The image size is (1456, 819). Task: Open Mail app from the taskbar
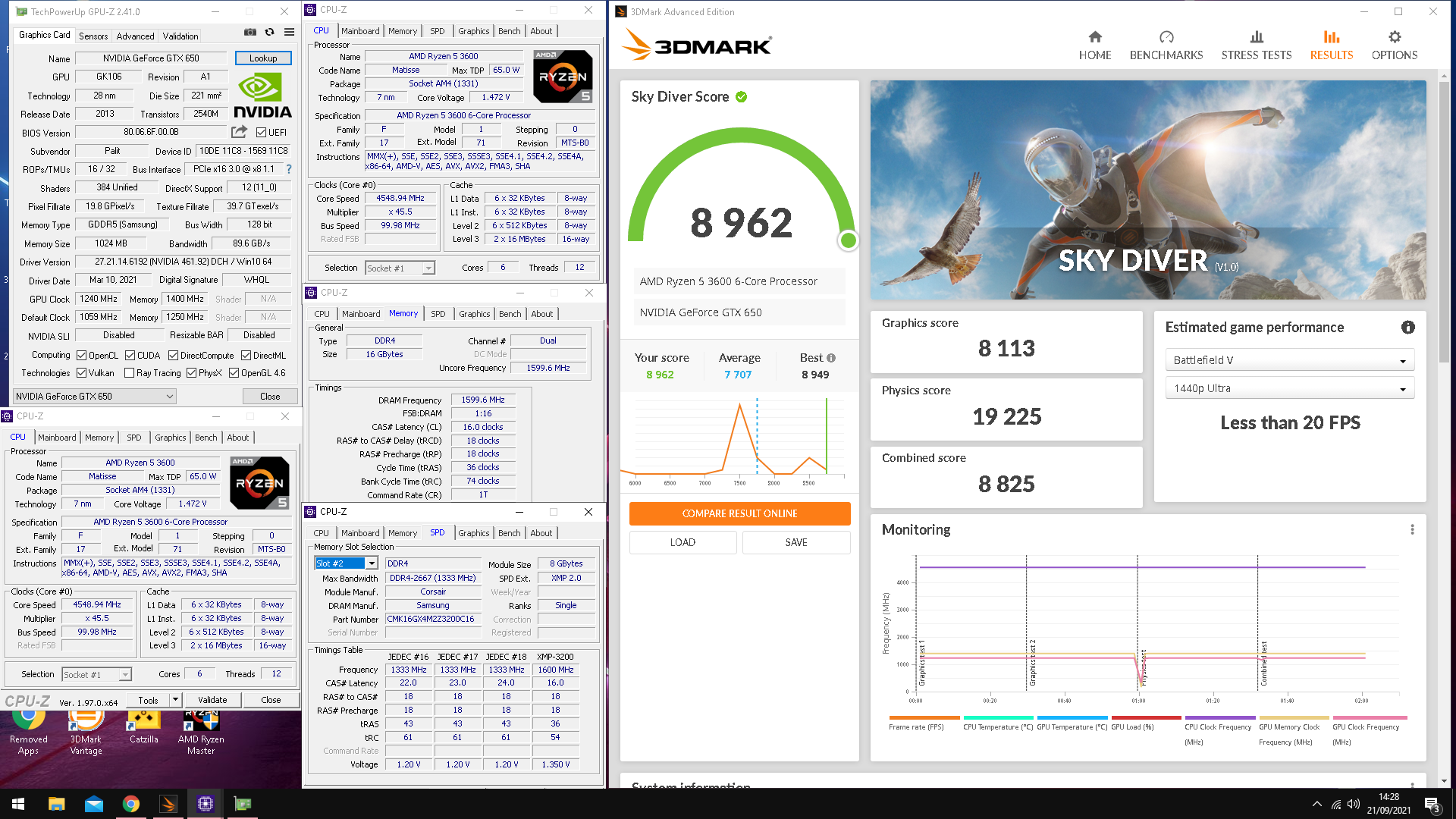[x=94, y=804]
